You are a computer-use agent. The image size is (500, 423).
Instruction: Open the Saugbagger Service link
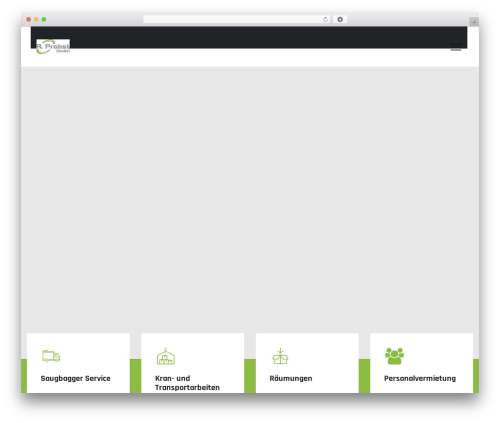[x=75, y=378]
